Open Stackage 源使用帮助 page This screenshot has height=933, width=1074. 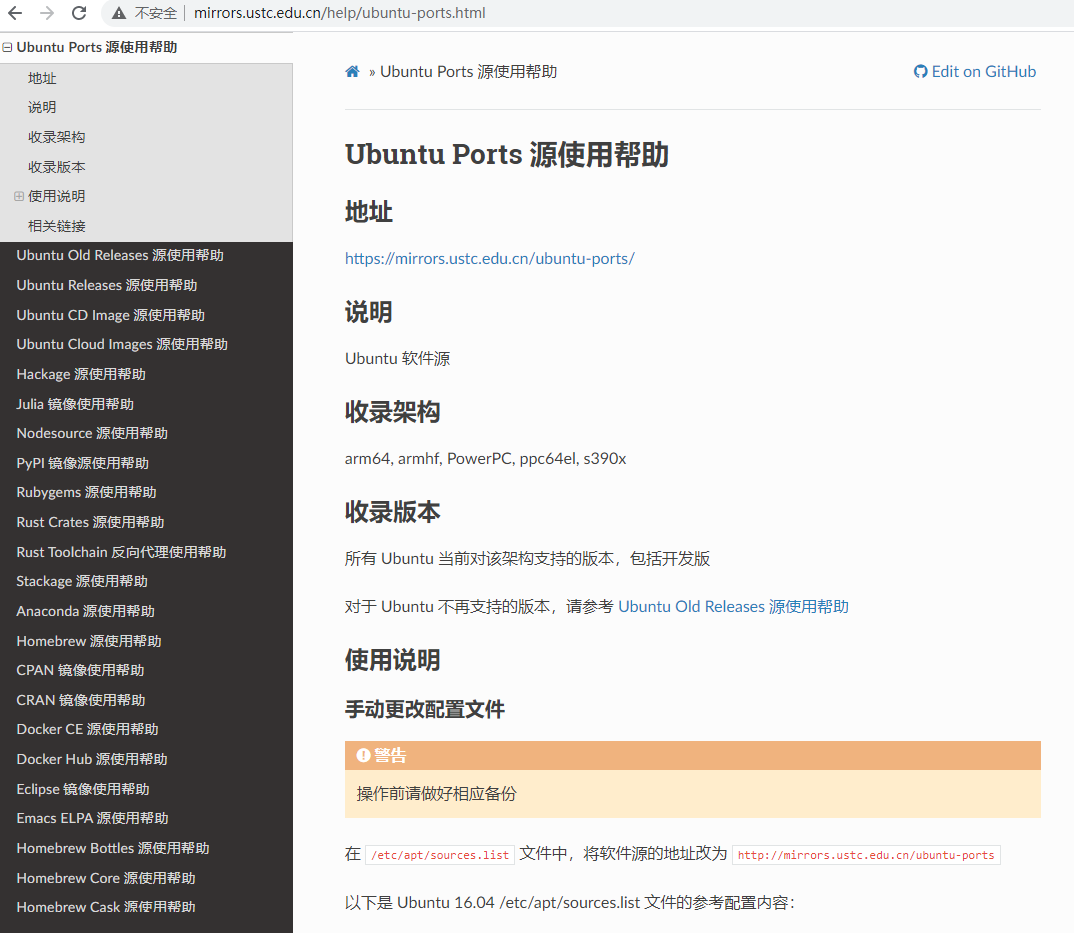[82, 581]
